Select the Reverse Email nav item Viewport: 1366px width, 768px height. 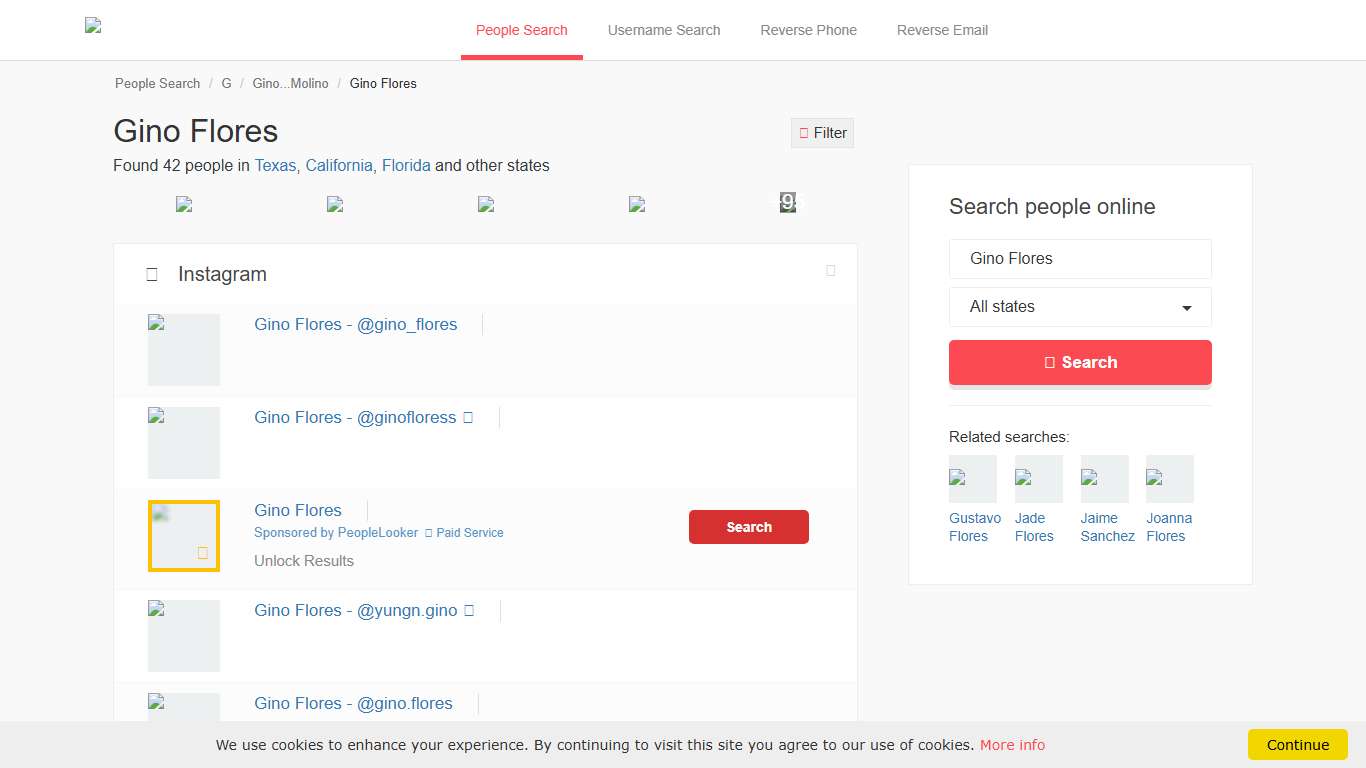(x=941, y=30)
